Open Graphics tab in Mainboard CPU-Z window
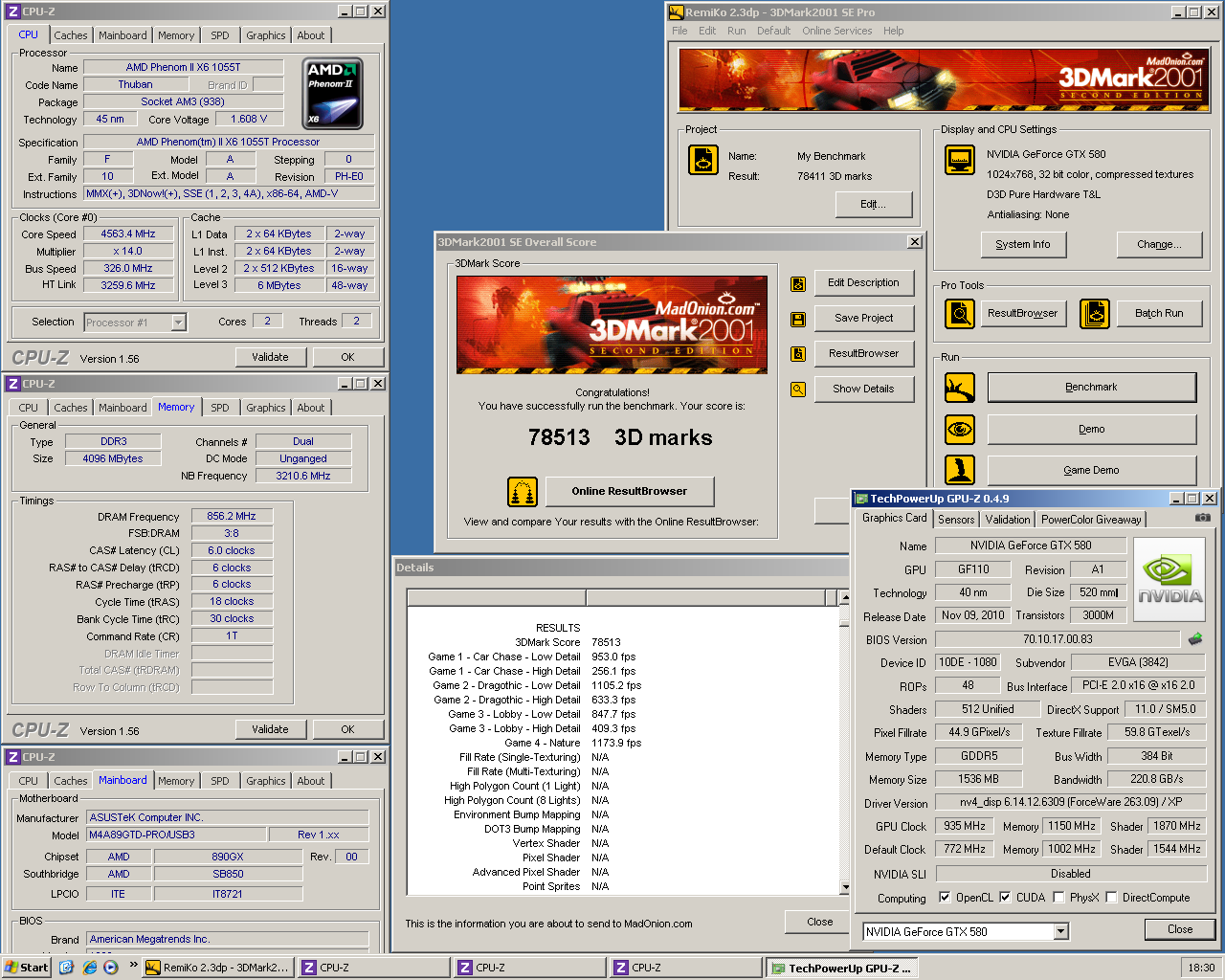Viewport: 1225px width, 980px height. tap(265, 781)
